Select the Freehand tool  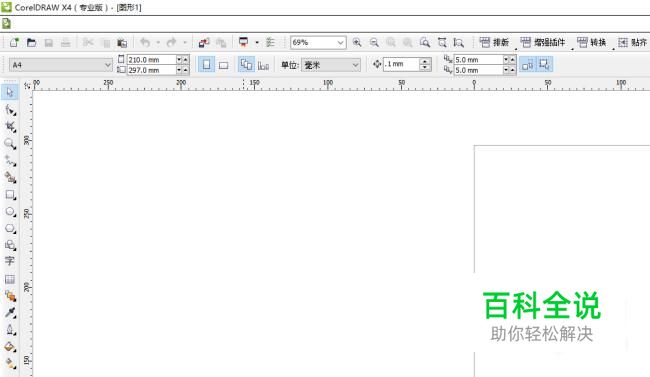point(10,161)
